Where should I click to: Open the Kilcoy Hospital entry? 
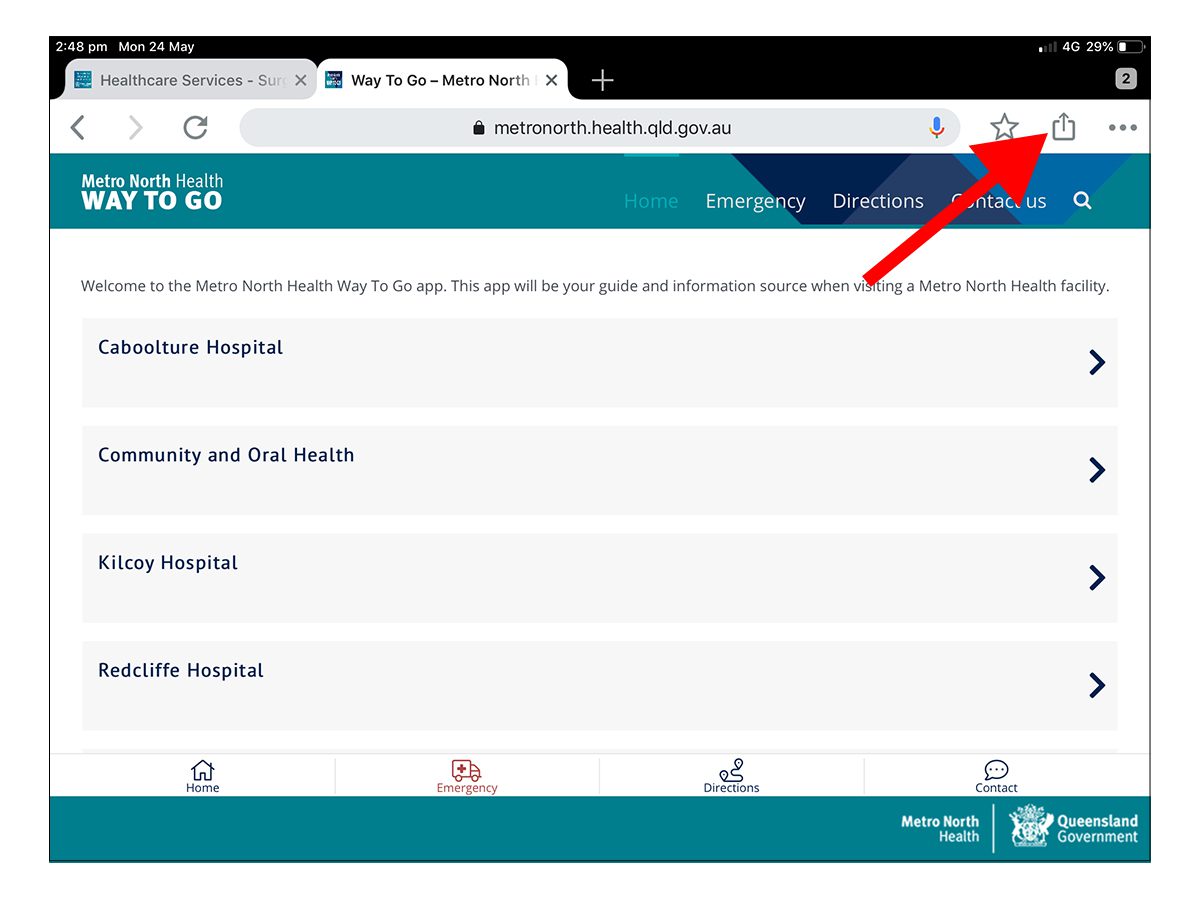[x=600, y=578]
